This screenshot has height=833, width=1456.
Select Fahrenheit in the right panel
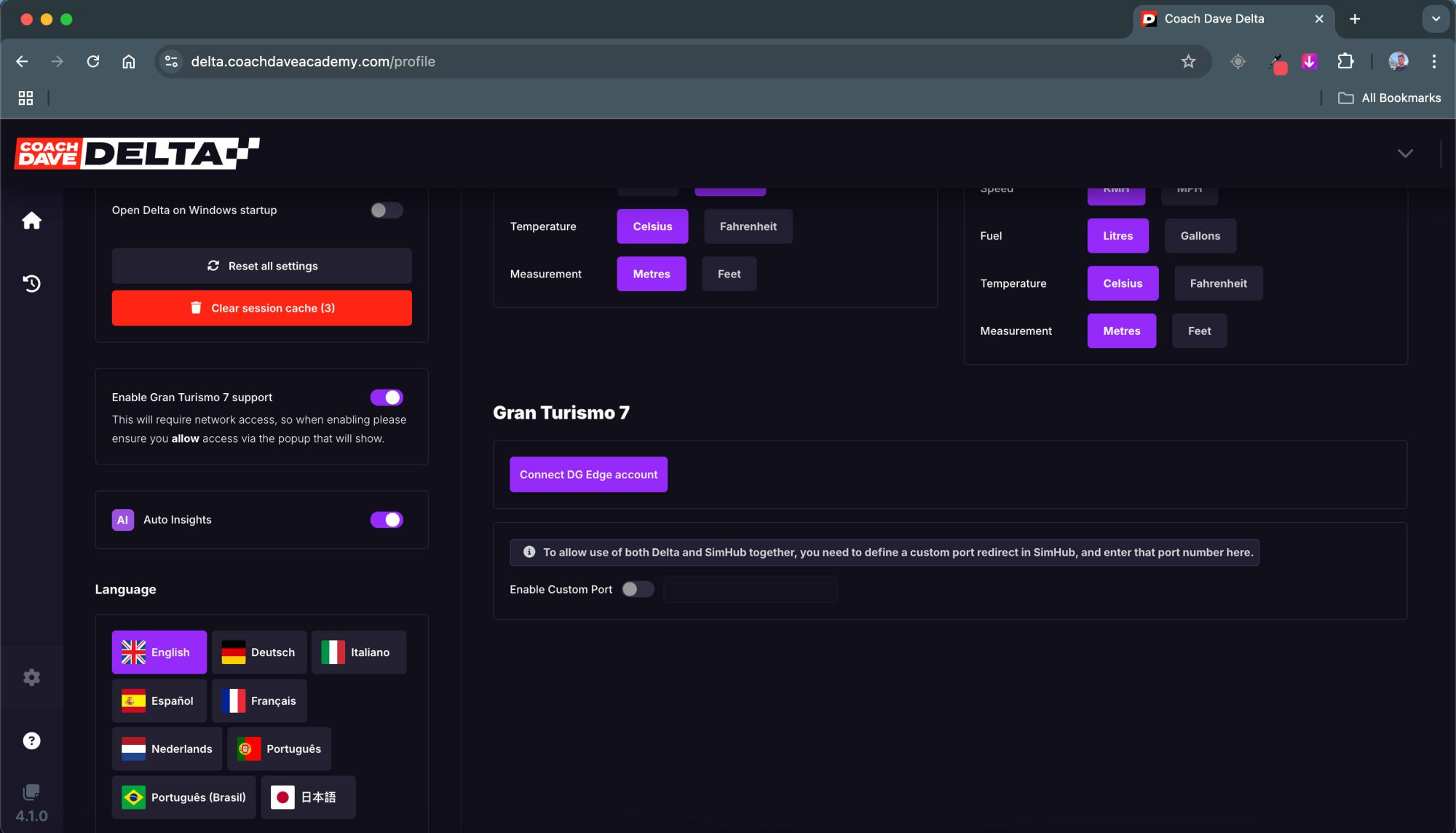pos(1218,283)
